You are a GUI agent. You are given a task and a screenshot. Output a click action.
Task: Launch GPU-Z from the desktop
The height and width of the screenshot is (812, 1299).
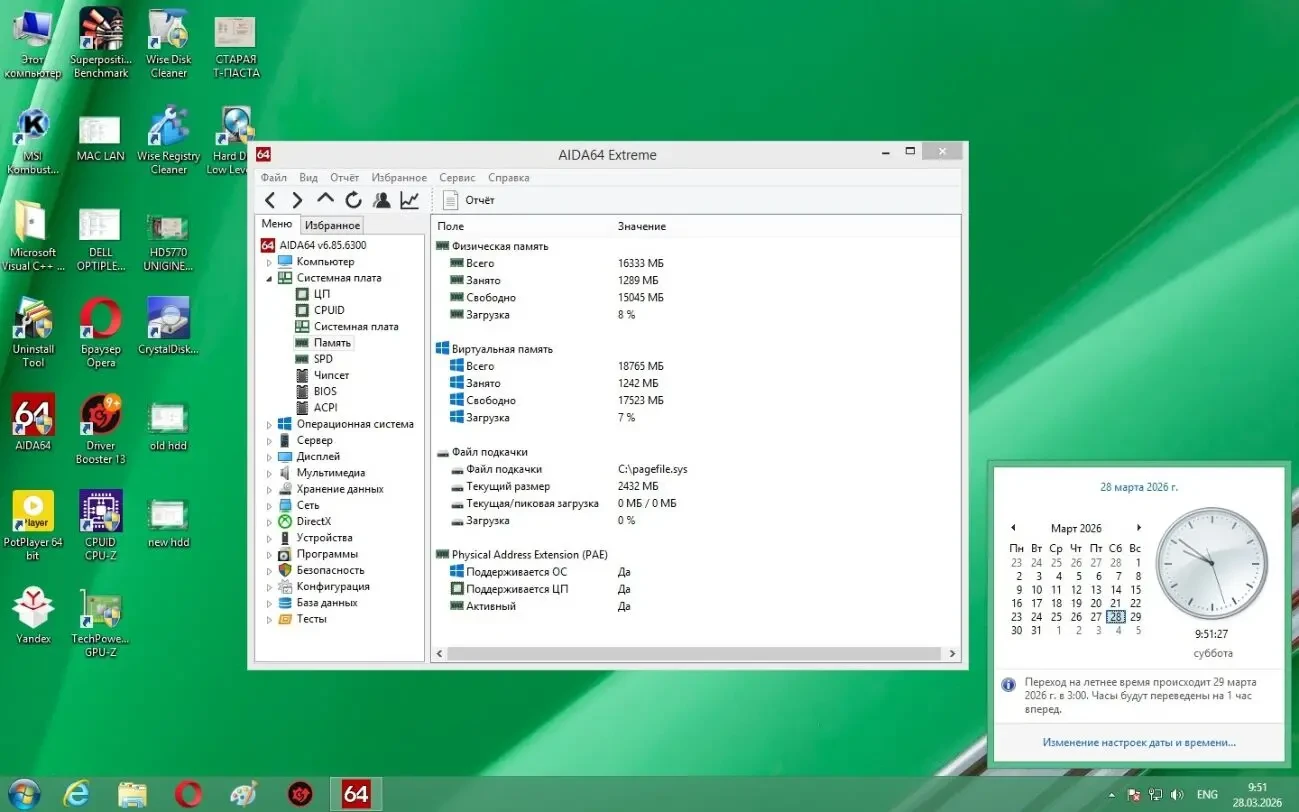[100, 610]
